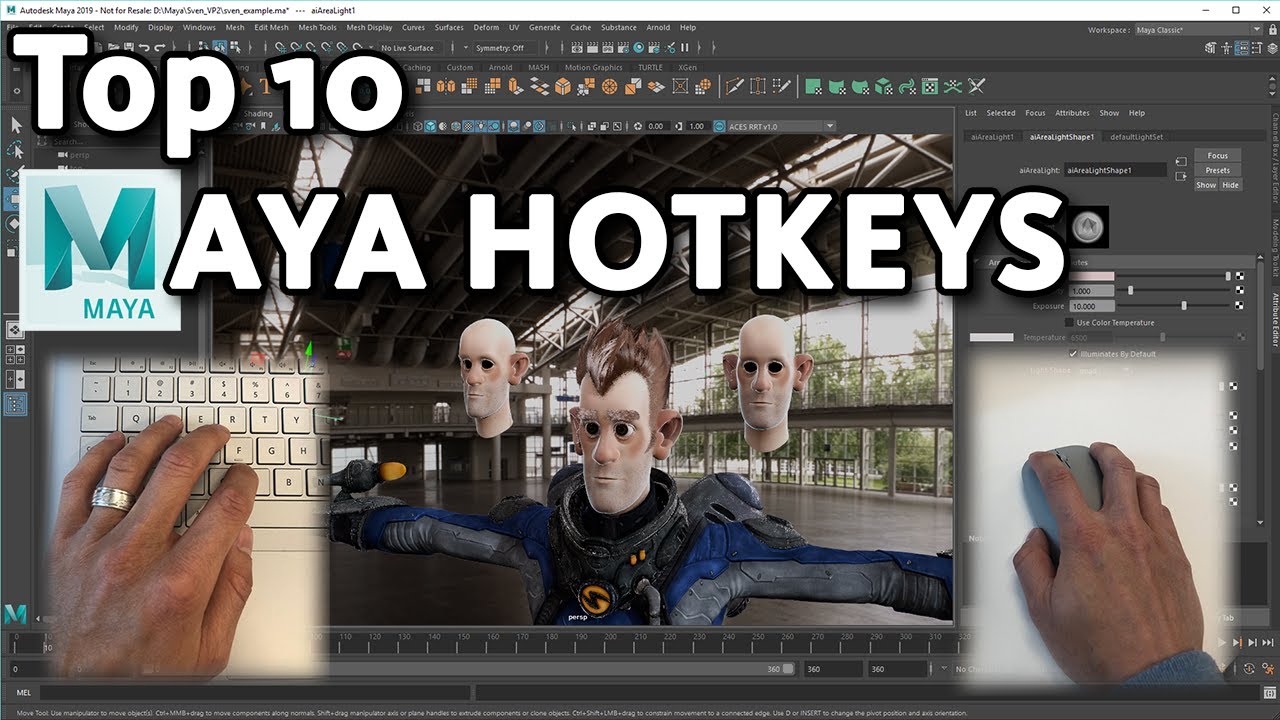Click the input connection arrow icon beside Focus
This screenshot has width=1280, height=720.
(x=1181, y=160)
